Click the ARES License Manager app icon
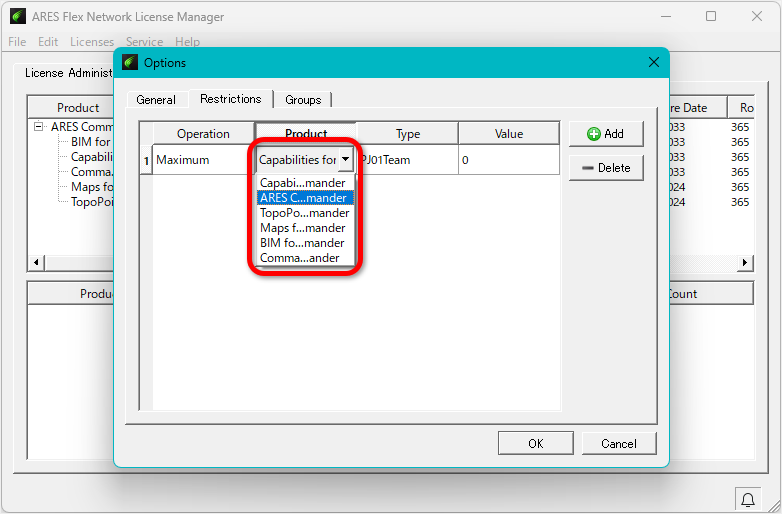The height and width of the screenshot is (514, 782). (17, 16)
